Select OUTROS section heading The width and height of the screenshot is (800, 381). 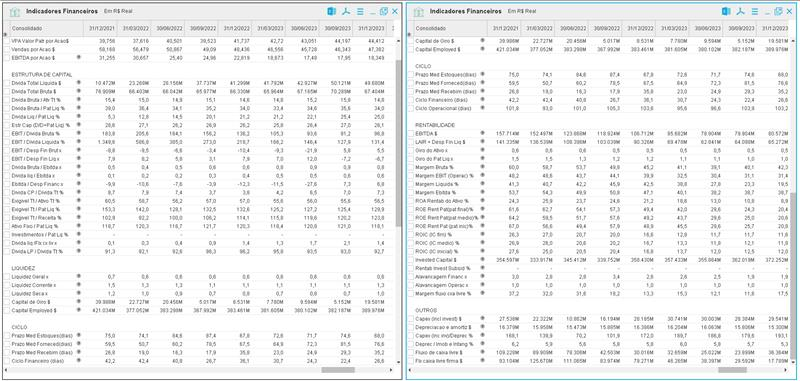(425, 310)
